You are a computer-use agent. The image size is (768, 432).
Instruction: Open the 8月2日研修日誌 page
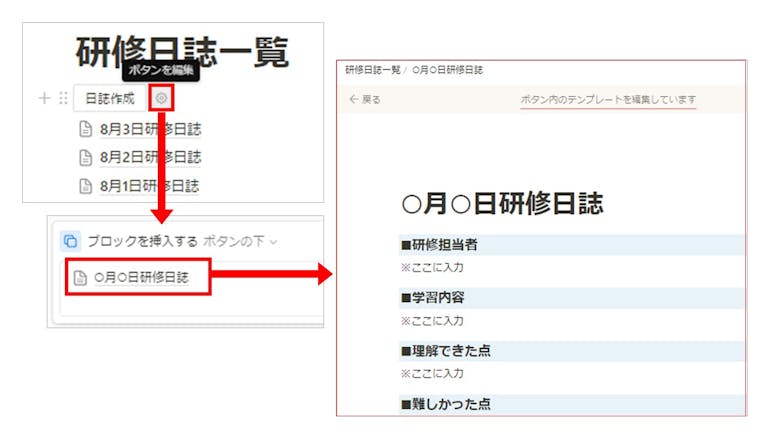(x=150, y=158)
